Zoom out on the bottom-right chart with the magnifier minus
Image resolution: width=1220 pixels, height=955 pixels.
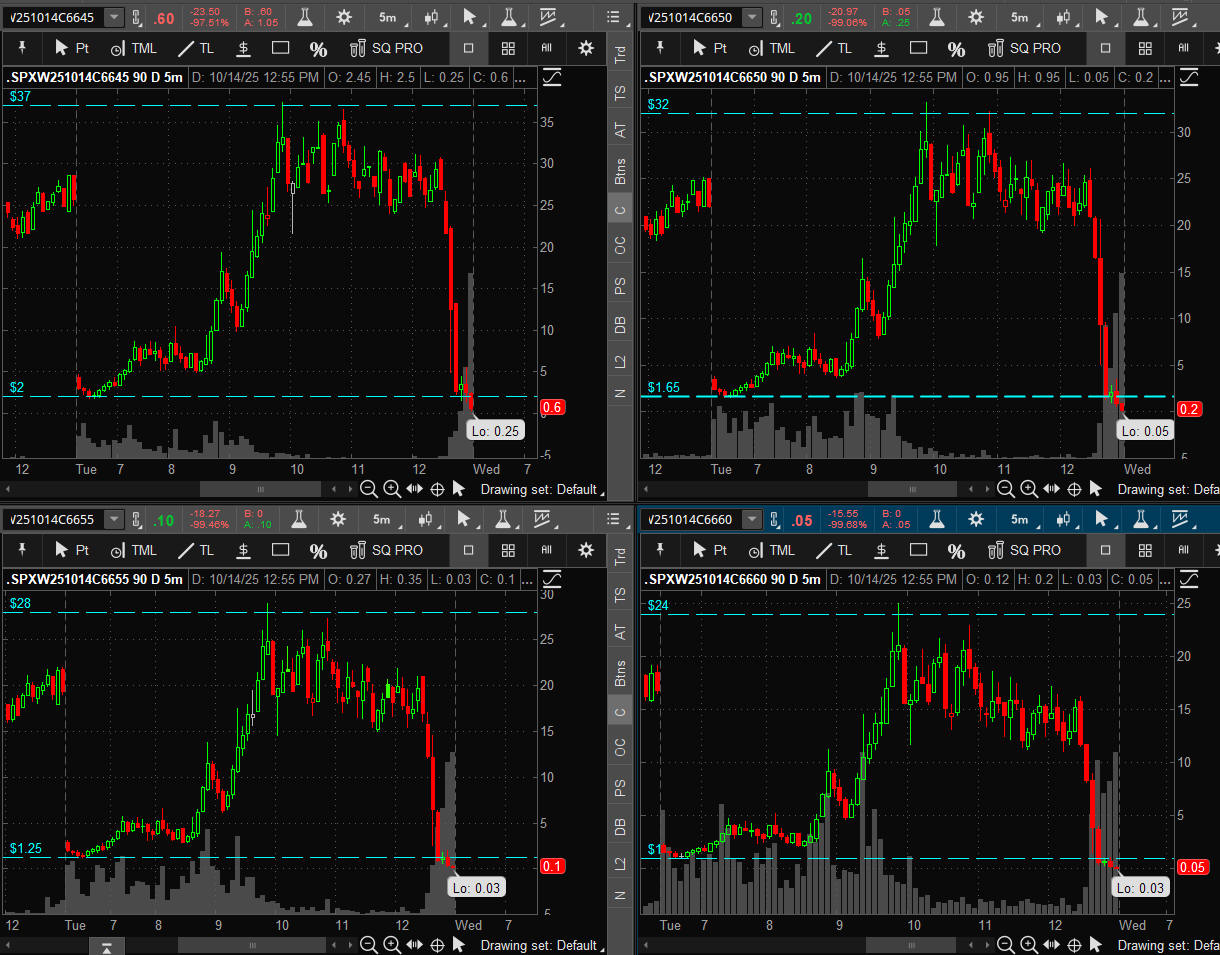(x=1005, y=945)
